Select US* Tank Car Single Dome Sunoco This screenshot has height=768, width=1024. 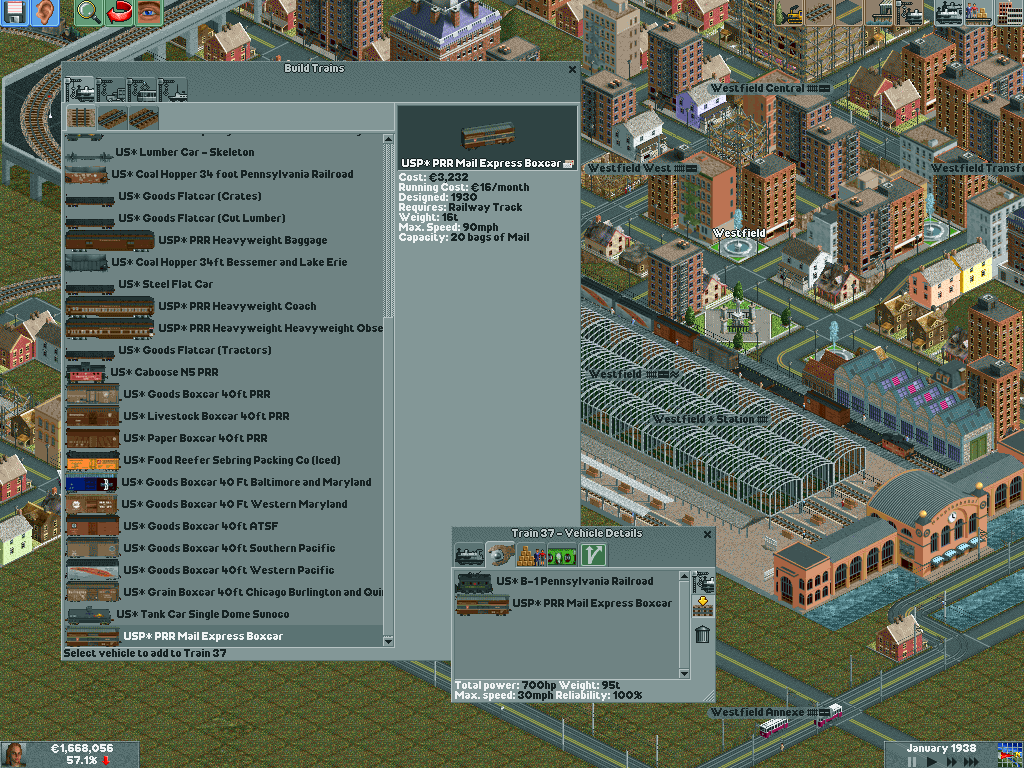click(x=223, y=614)
